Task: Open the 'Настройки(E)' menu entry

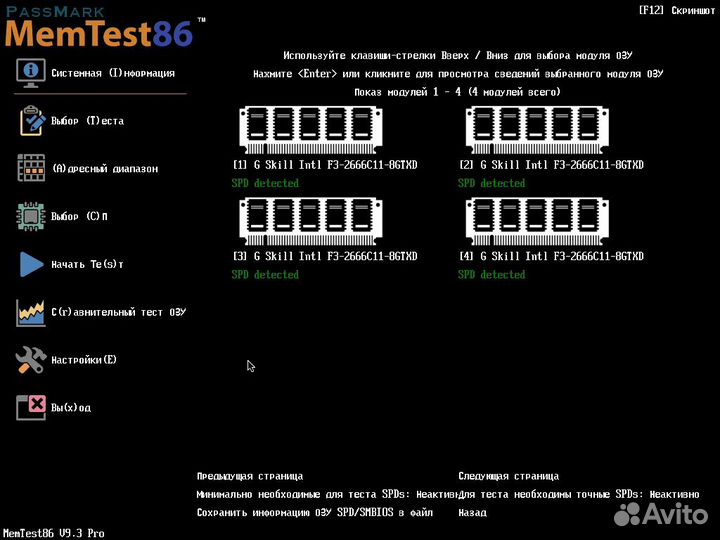Action: pos(84,360)
